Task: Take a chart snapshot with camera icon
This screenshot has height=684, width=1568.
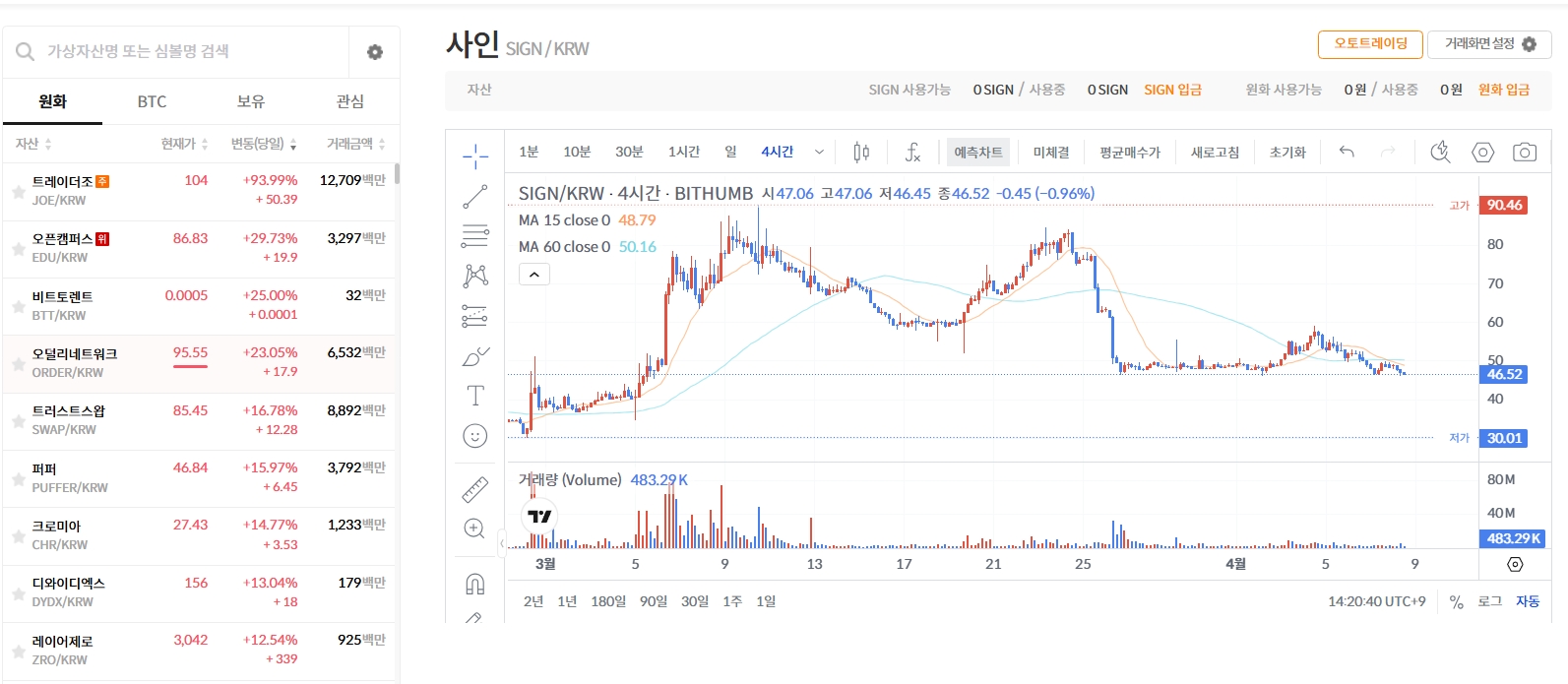Action: coord(1525,152)
